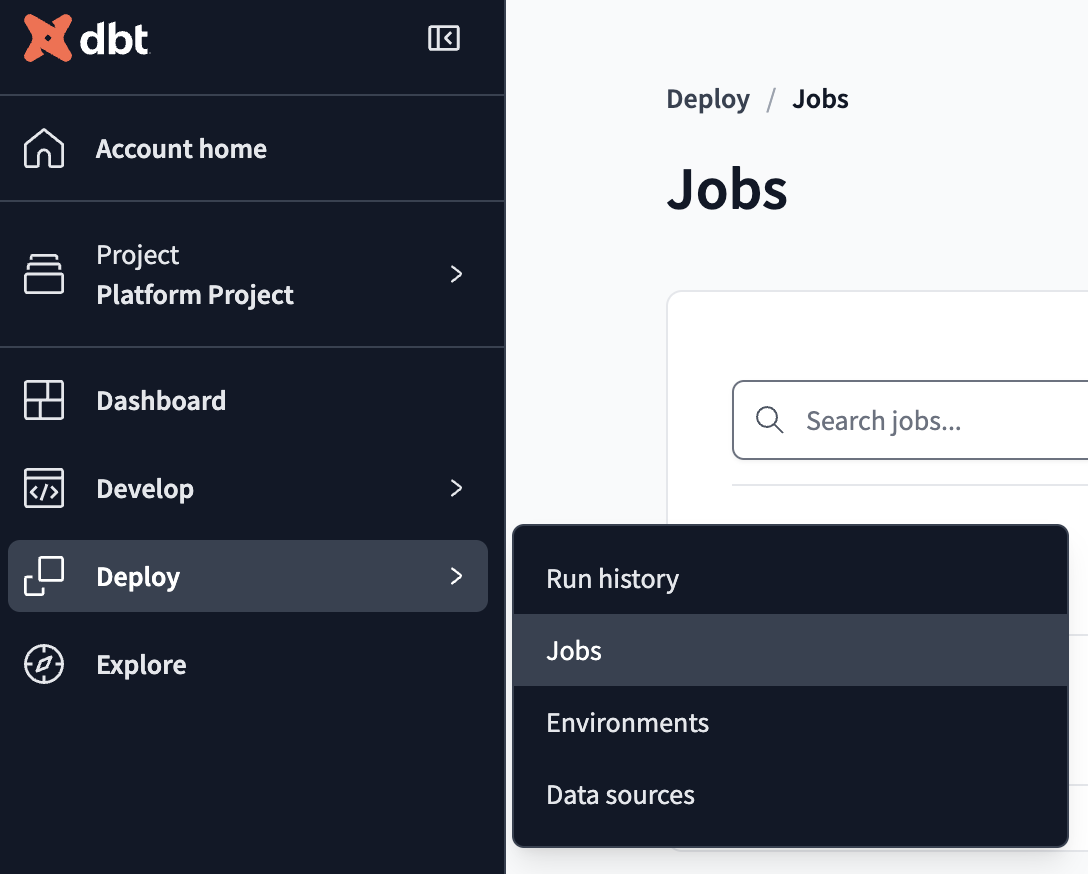Open the Develop submenu chevron
Screen dimensions: 1088x874
coord(456,488)
